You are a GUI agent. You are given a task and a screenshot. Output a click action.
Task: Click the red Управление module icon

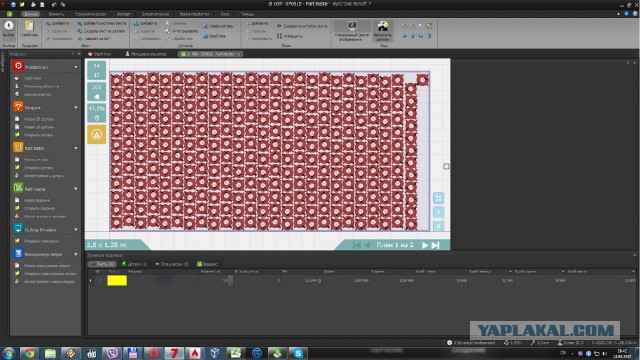[18, 66]
